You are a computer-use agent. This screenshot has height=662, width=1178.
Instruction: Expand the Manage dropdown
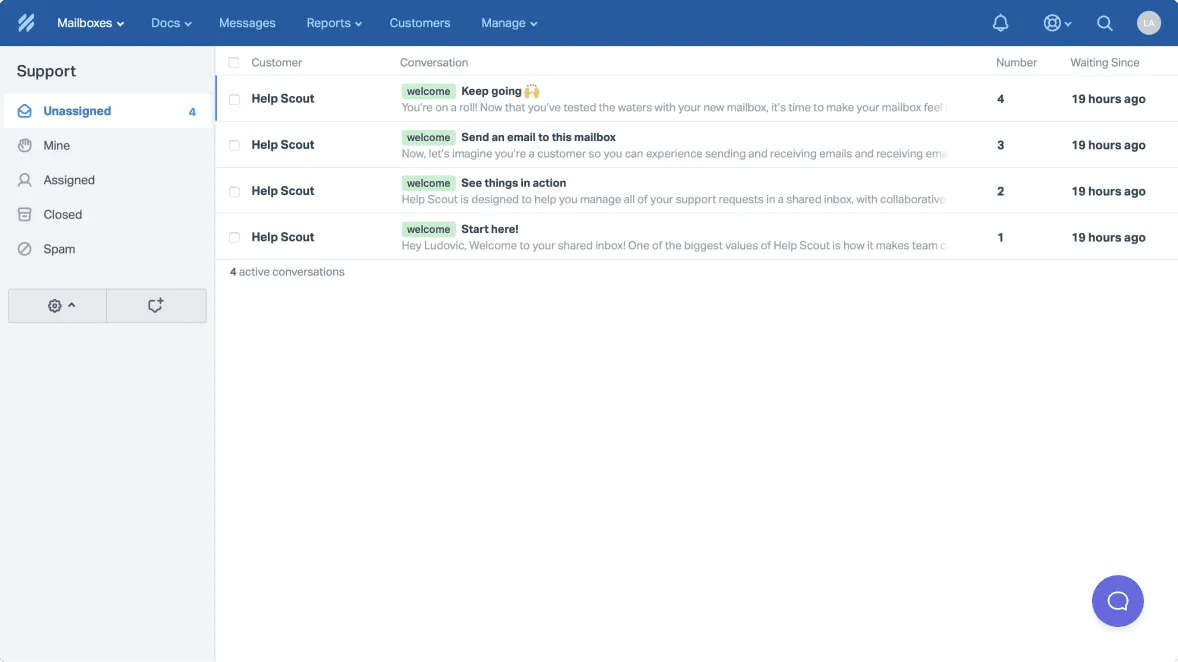pos(509,23)
